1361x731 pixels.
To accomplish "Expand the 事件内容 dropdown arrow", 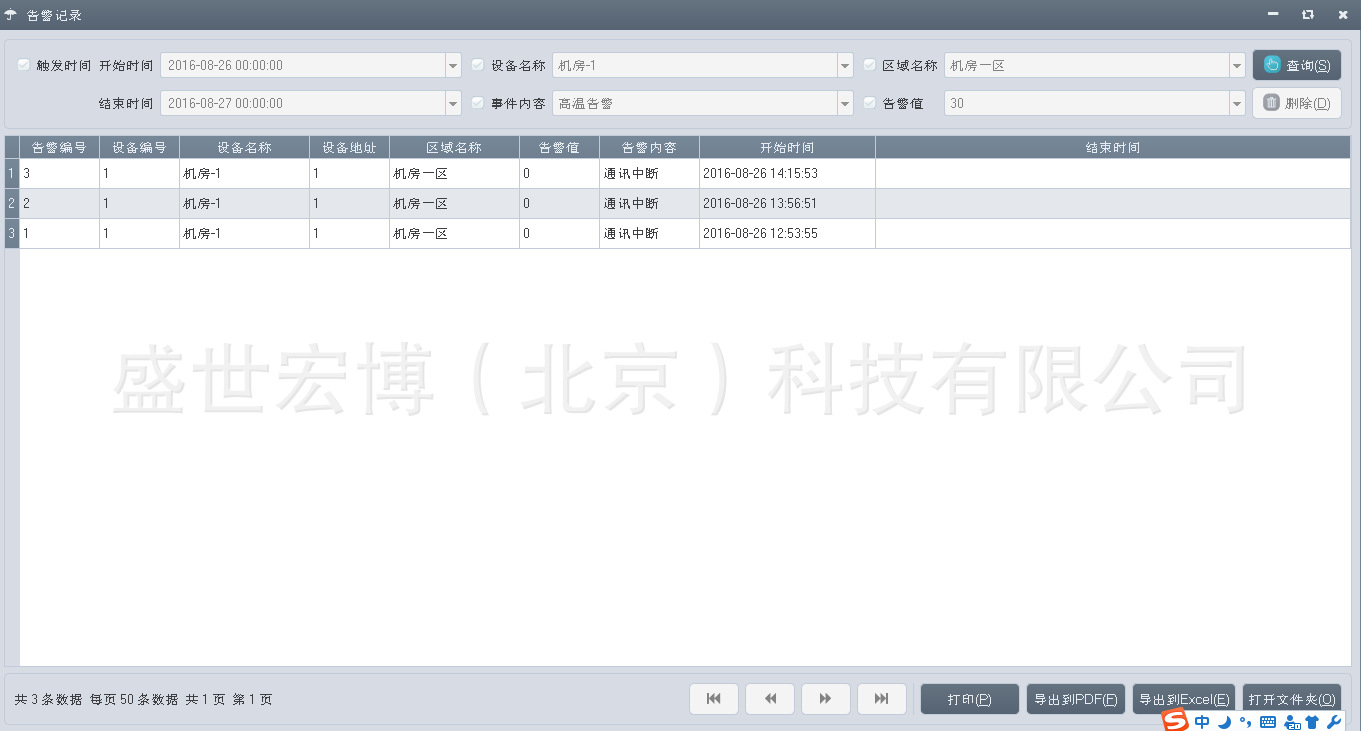I will [845, 103].
